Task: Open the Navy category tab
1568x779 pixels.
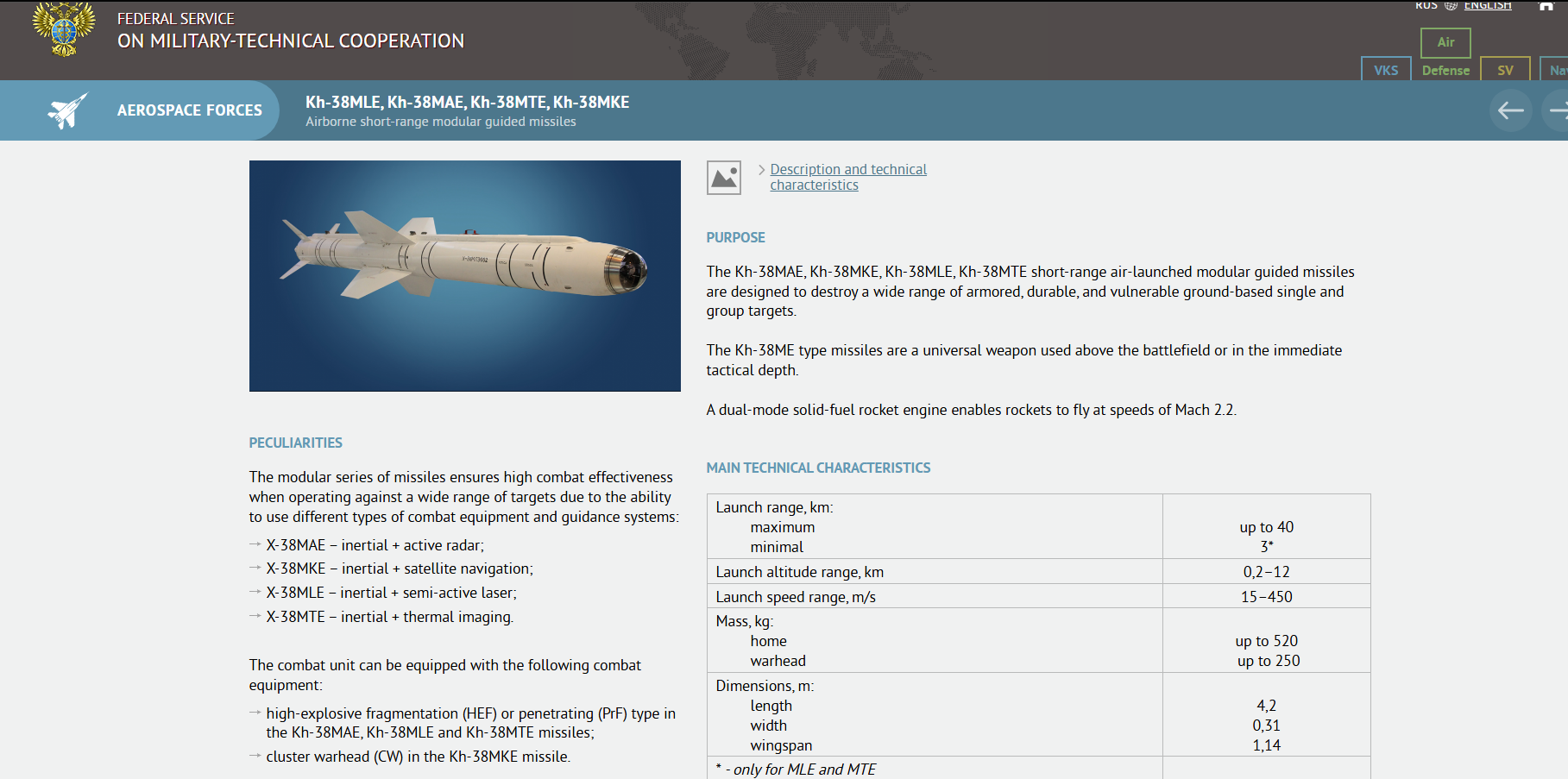Action: tap(1556, 70)
